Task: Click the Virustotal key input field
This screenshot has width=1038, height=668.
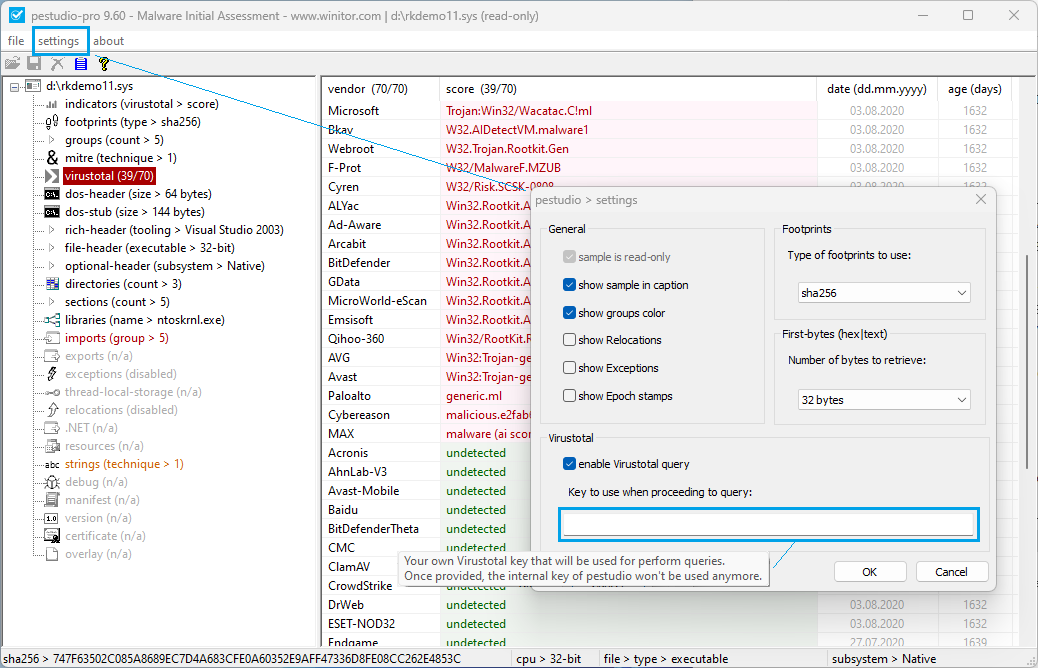Action: [767, 524]
